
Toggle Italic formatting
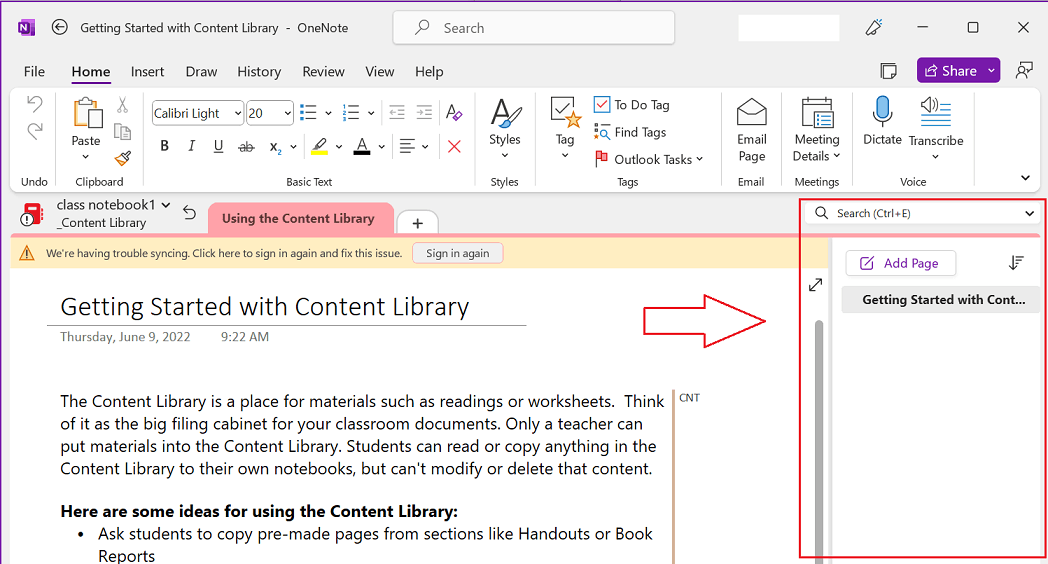click(x=191, y=146)
